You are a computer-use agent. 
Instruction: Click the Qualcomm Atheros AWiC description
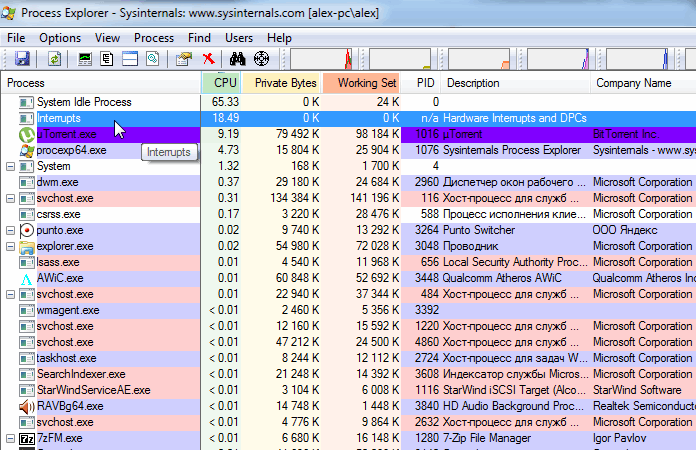point(502,278)
